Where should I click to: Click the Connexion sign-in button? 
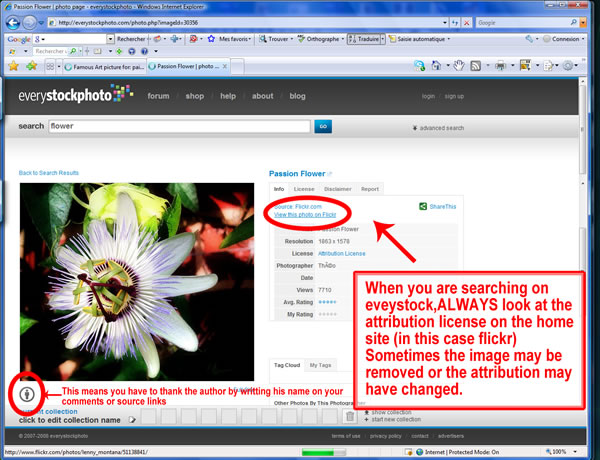[561, 39]
